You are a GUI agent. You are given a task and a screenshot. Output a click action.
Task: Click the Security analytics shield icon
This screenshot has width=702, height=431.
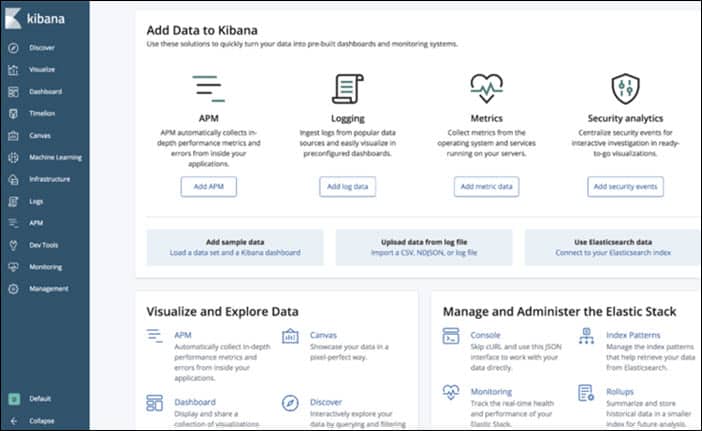(x=625, y=89)
